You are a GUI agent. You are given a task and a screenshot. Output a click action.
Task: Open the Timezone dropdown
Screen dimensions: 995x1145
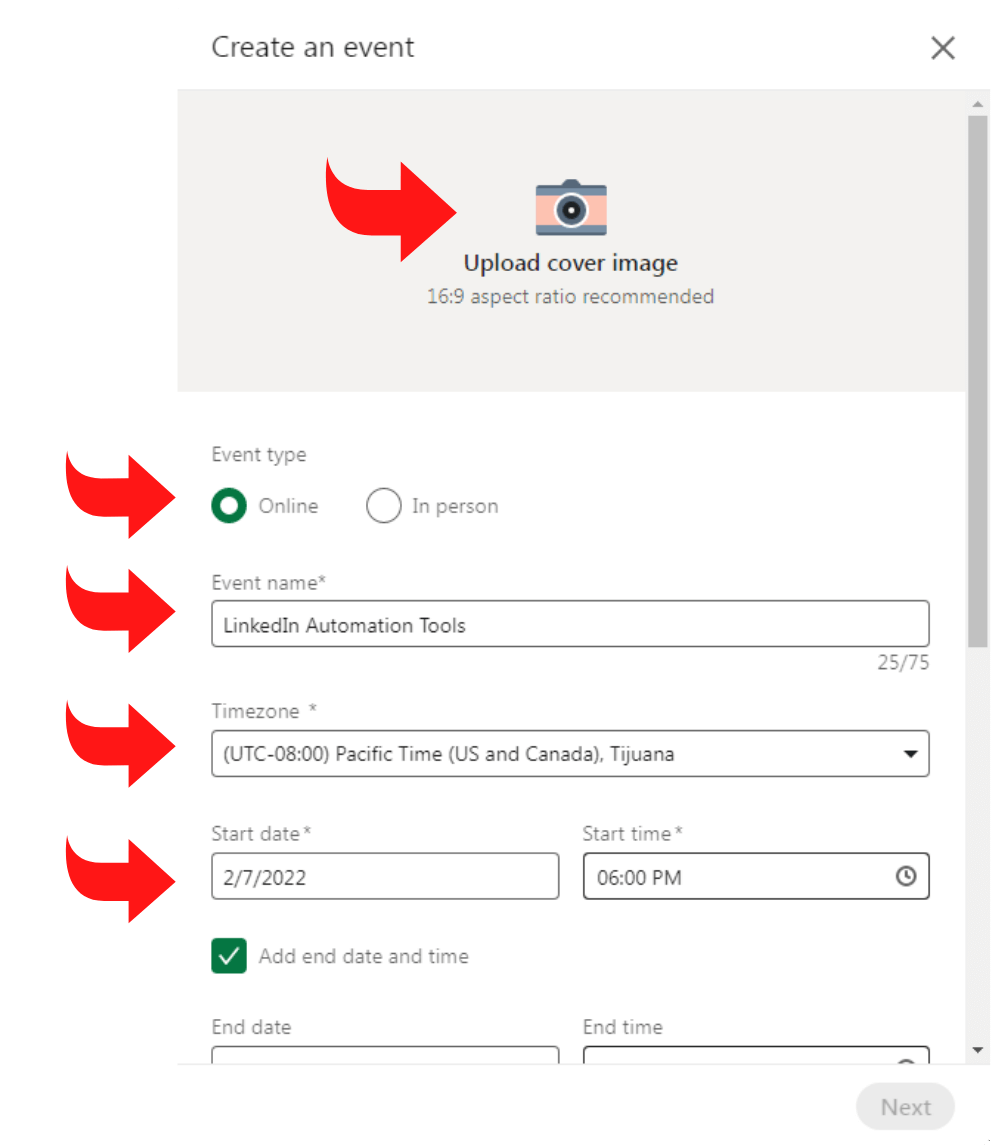tap(570, 753)
